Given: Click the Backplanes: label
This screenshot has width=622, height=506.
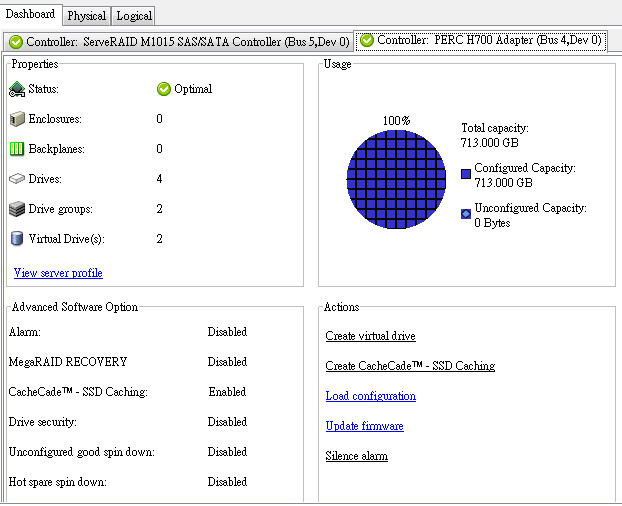Looking at the screenshot, I should coord(57,149).
